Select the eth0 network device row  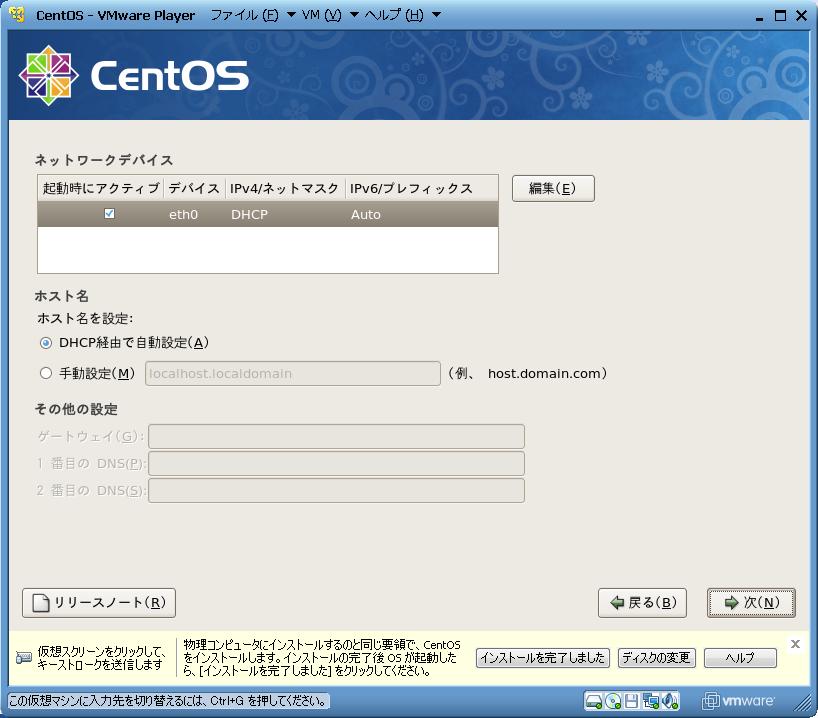coord(300,214)
